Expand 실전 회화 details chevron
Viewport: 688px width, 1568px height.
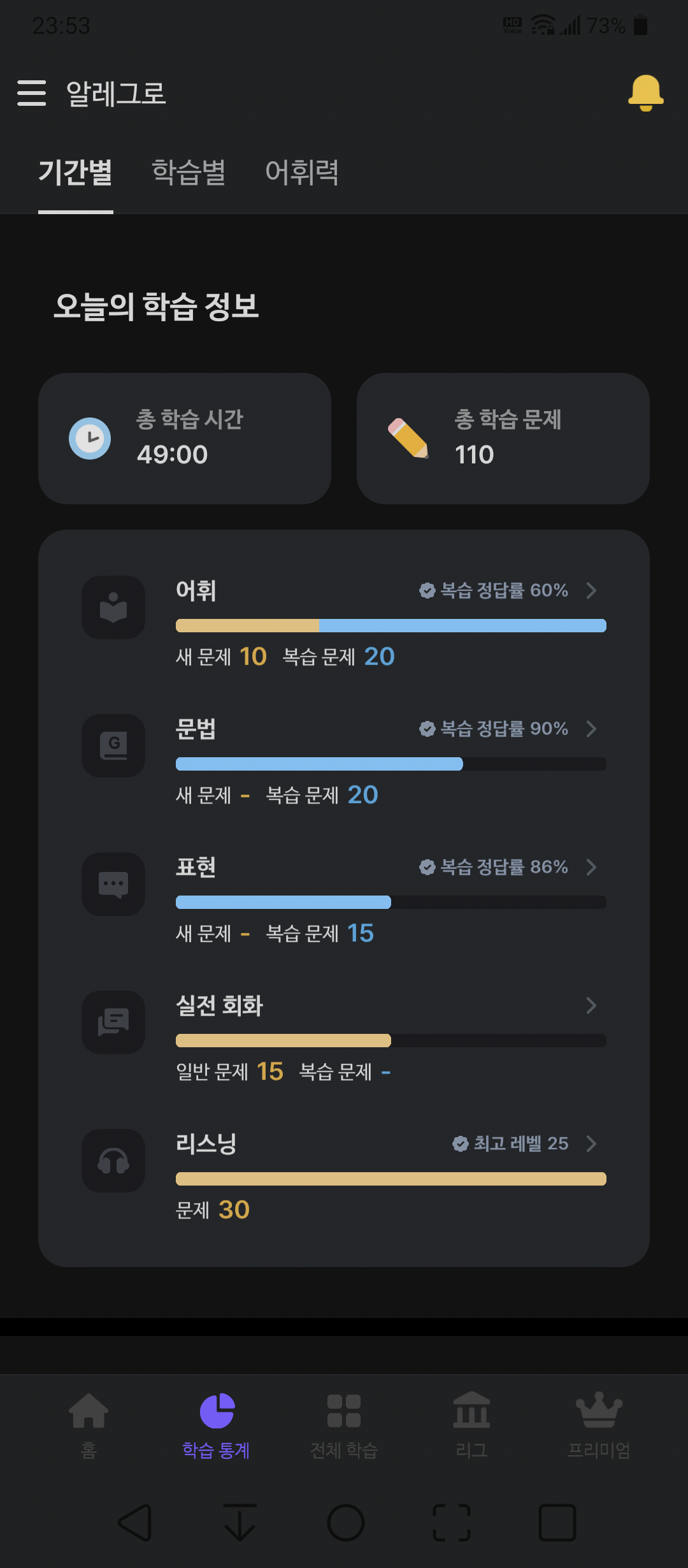(x=591, y=1005)
